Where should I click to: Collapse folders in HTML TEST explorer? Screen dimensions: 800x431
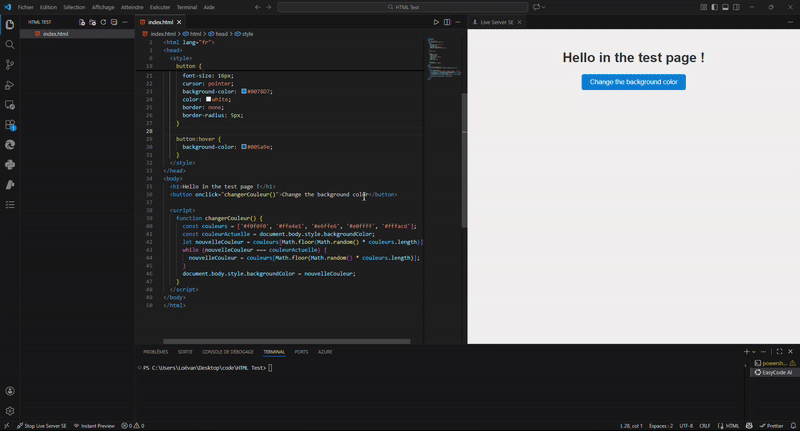[x=114, y=22]
